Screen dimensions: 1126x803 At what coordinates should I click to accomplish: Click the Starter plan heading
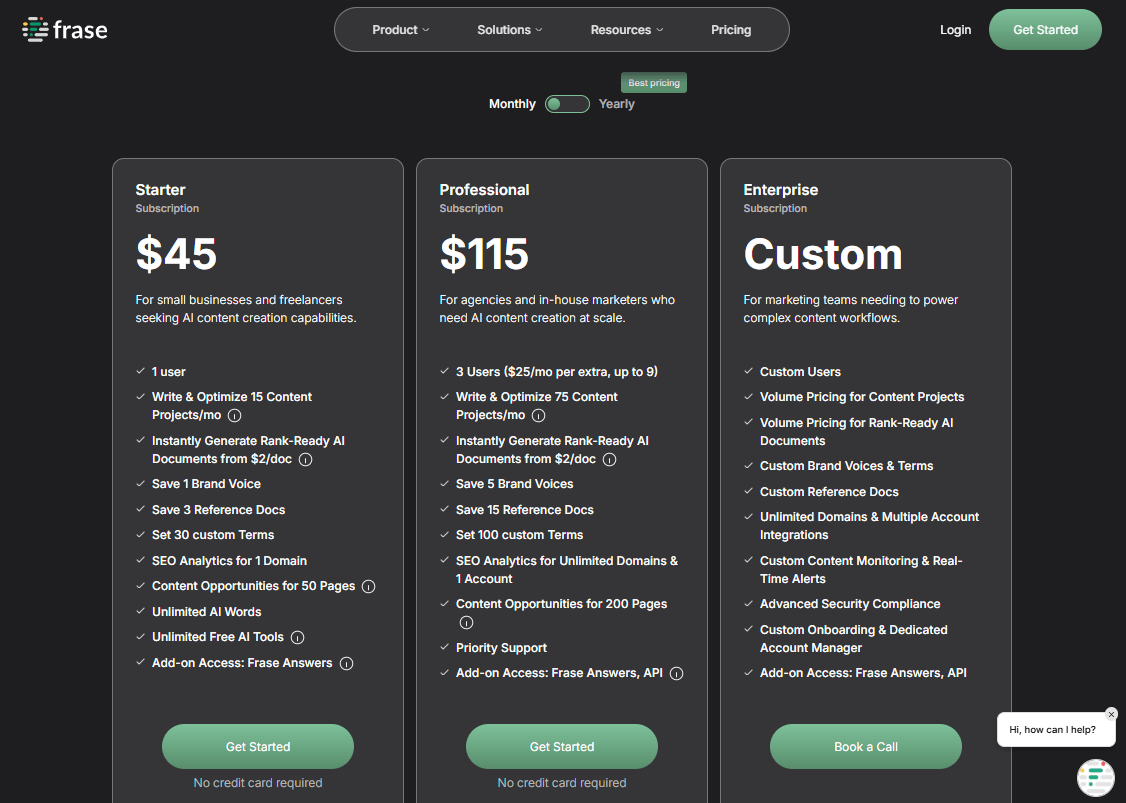160,190
